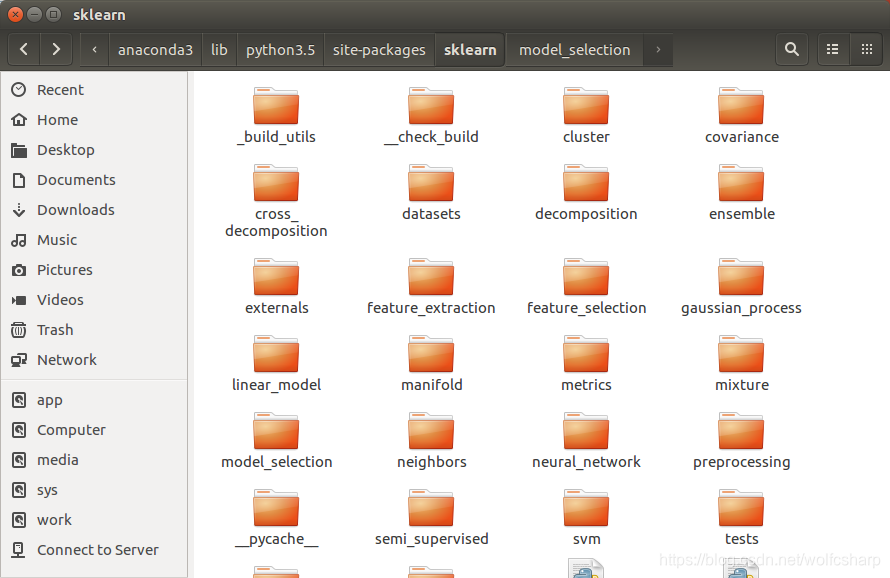Select the covariance folder
This screenshot has height=578, width=890.
click(741, 116)
